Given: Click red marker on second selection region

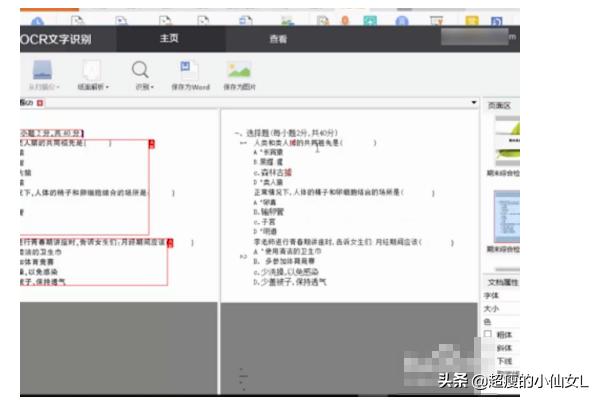Looking at the screenshot, I should click(x=170, y=243).
